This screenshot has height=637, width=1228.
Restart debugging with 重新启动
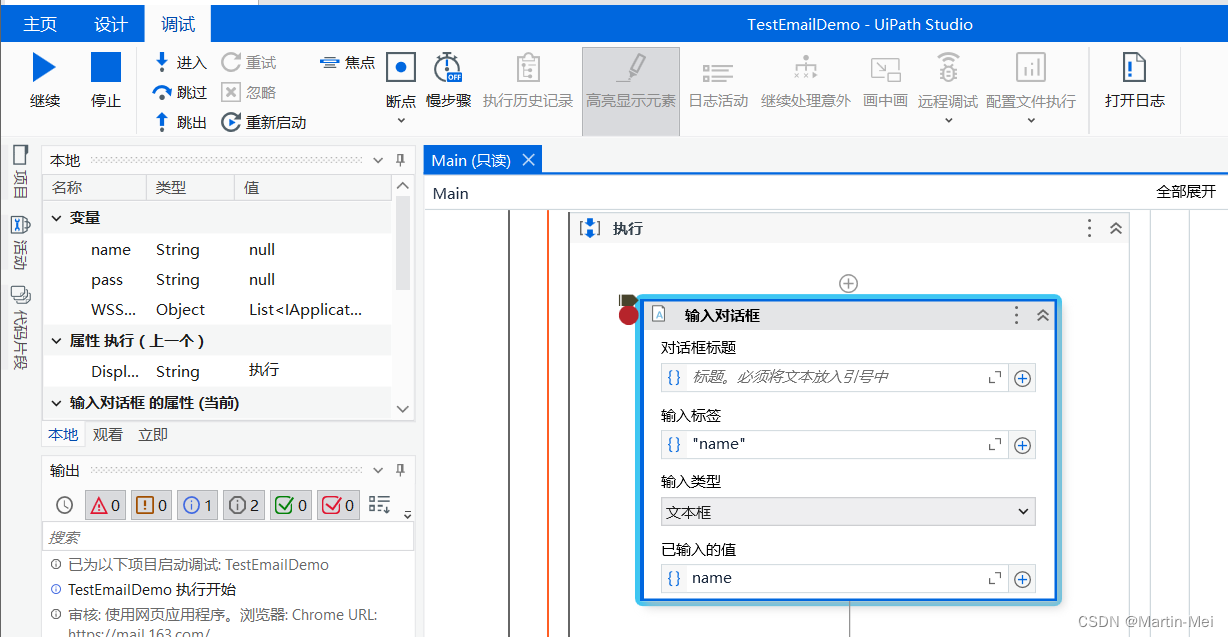click(264, 122)
